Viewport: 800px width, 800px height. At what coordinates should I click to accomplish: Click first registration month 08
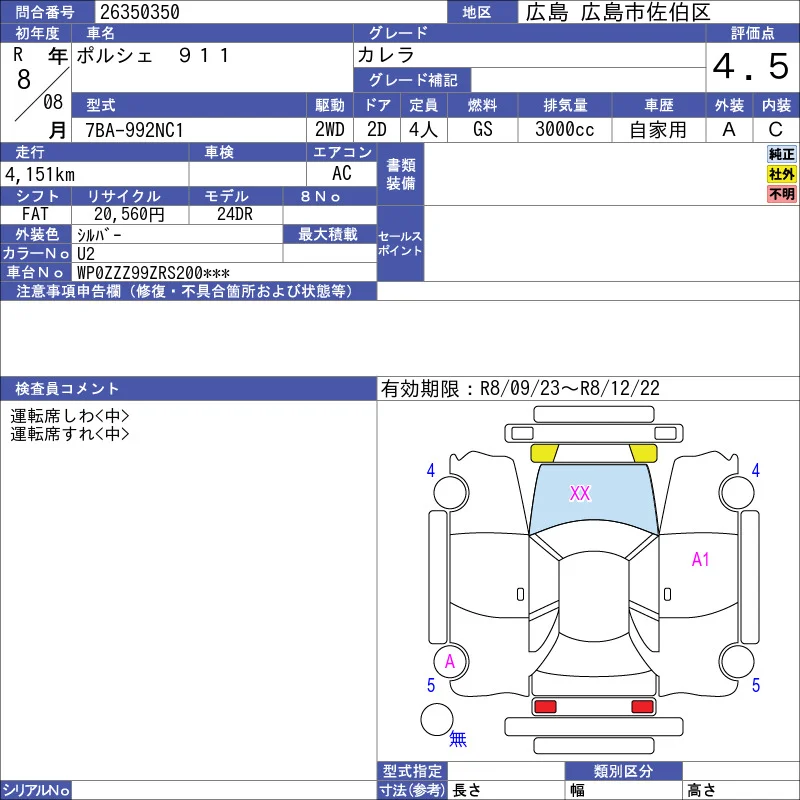pyautogui.click(x=53, y=103)
